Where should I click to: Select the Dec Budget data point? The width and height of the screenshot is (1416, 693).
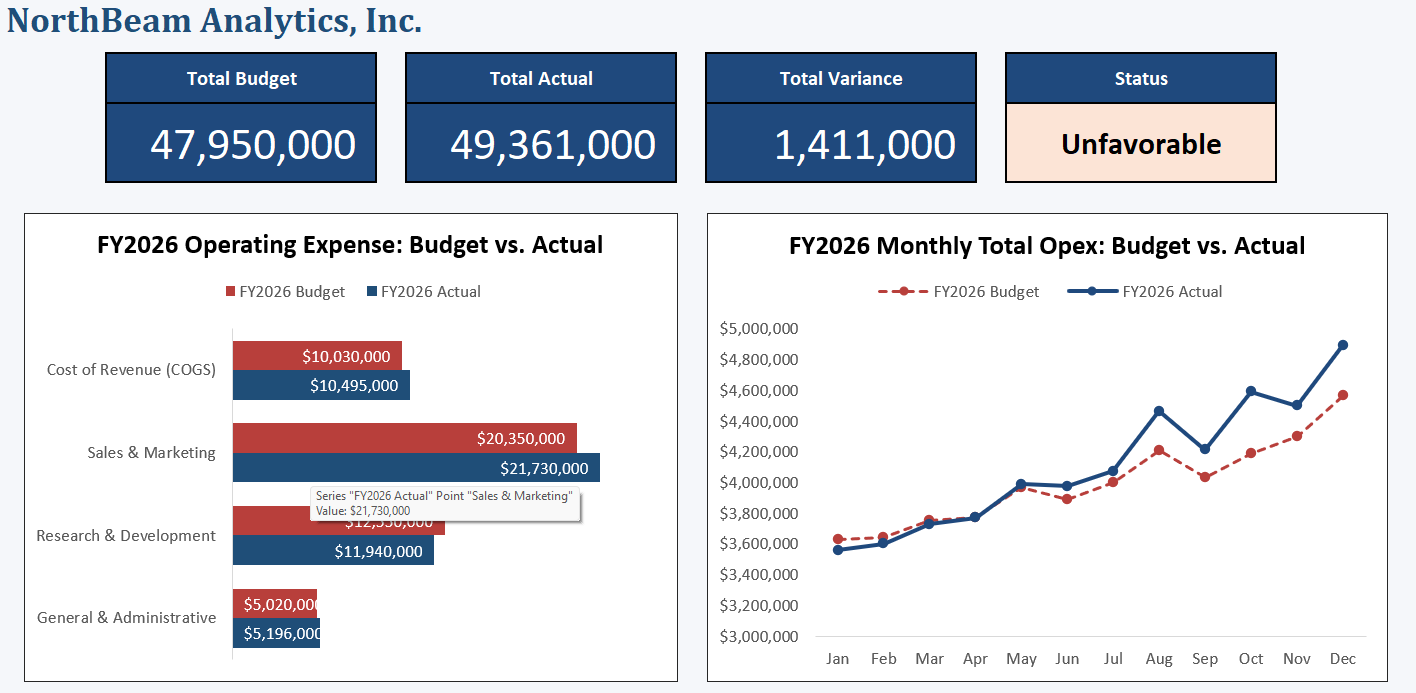(1343, 395)
